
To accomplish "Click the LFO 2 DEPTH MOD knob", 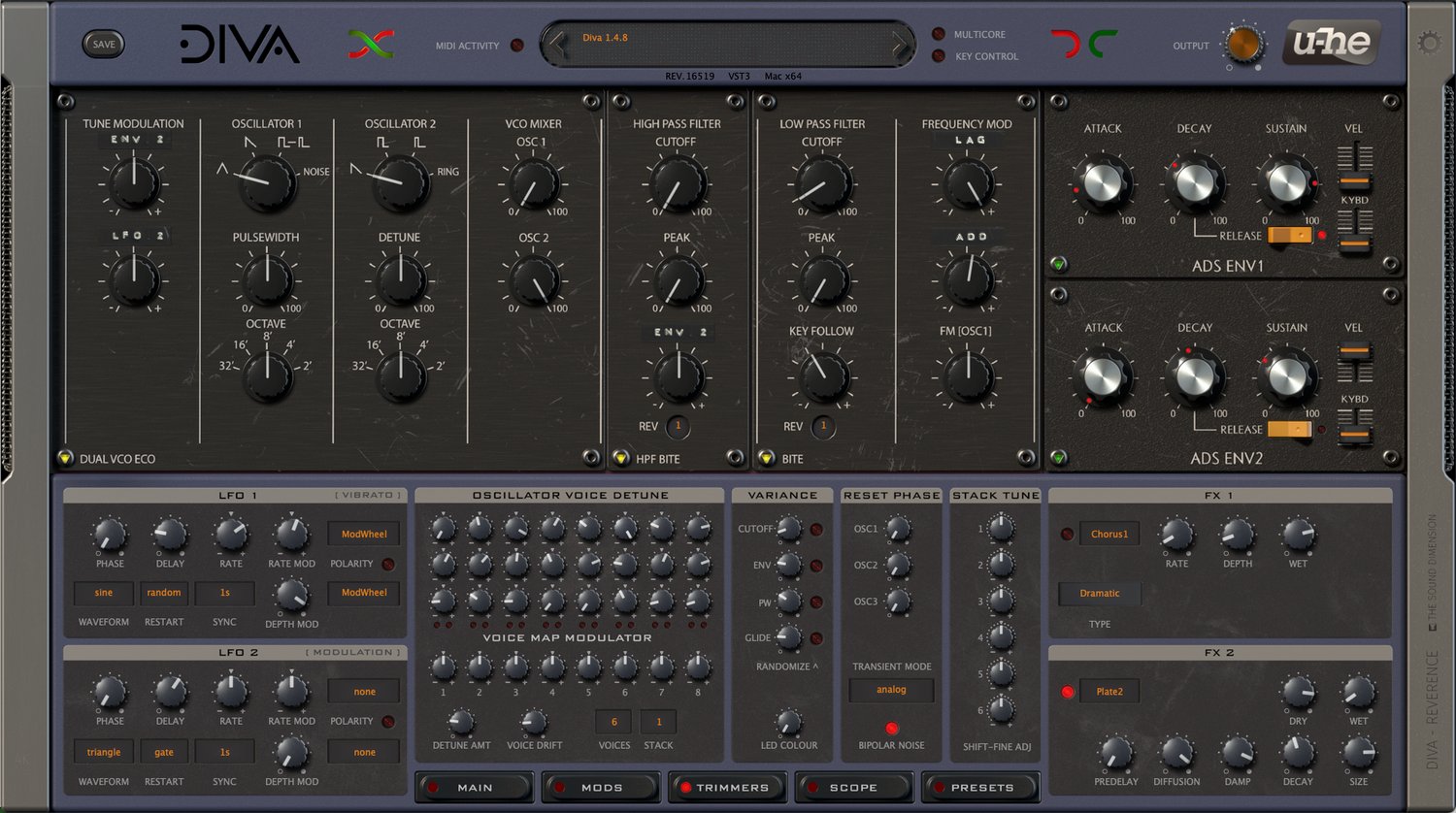I will coord(291,753).
